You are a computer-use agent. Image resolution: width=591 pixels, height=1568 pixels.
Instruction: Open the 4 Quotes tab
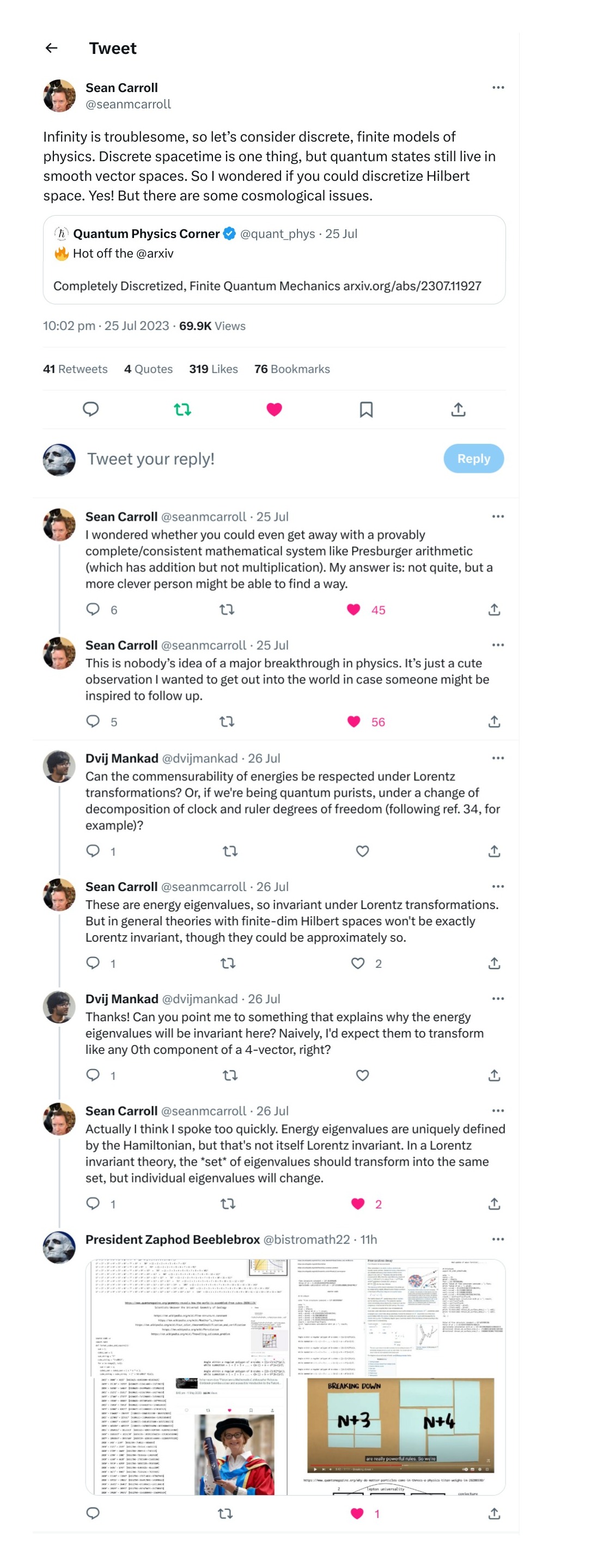click(x=148, y=369)
